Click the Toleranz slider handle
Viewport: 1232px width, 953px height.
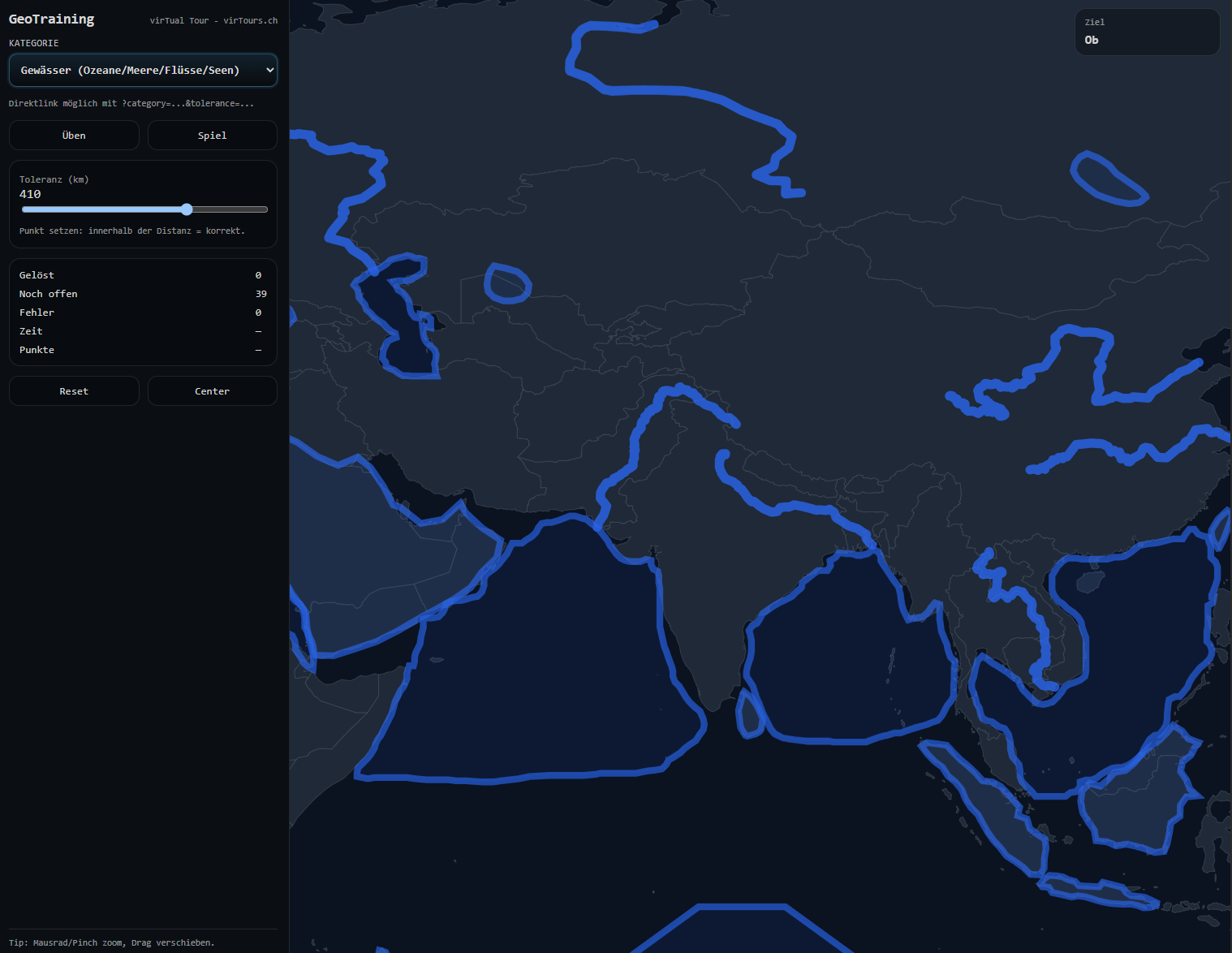[x=187, y=209]
